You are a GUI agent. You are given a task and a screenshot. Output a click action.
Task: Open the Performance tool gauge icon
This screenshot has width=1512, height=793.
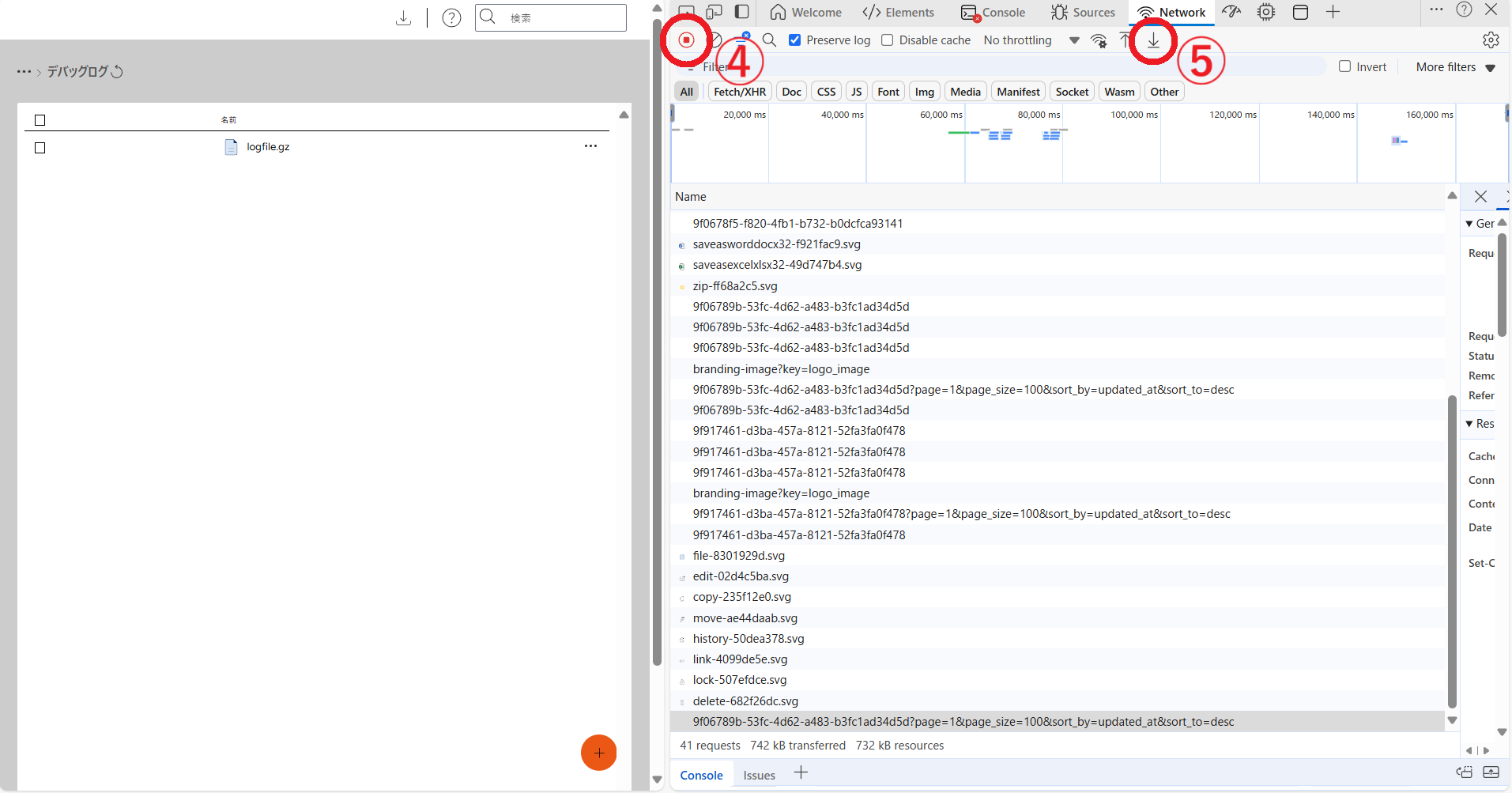coord(1231,12)
